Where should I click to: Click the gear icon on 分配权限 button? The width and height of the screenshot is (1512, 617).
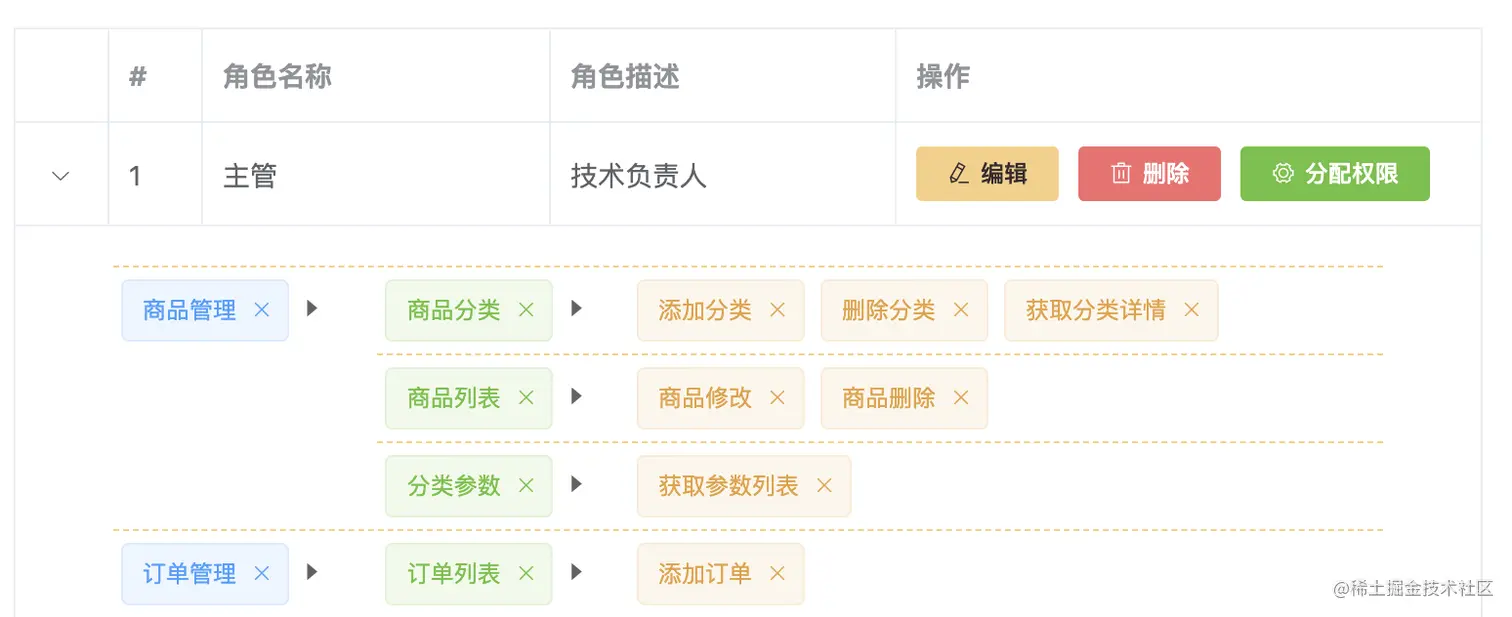[x=1280, y=173]
